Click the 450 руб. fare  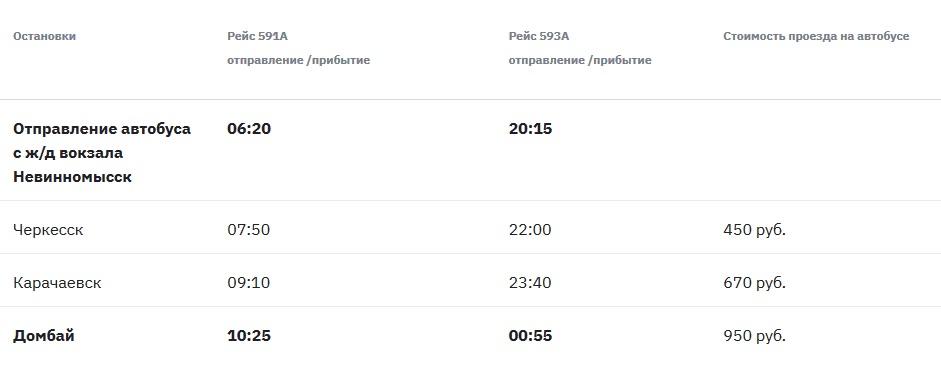click(754, 230)
